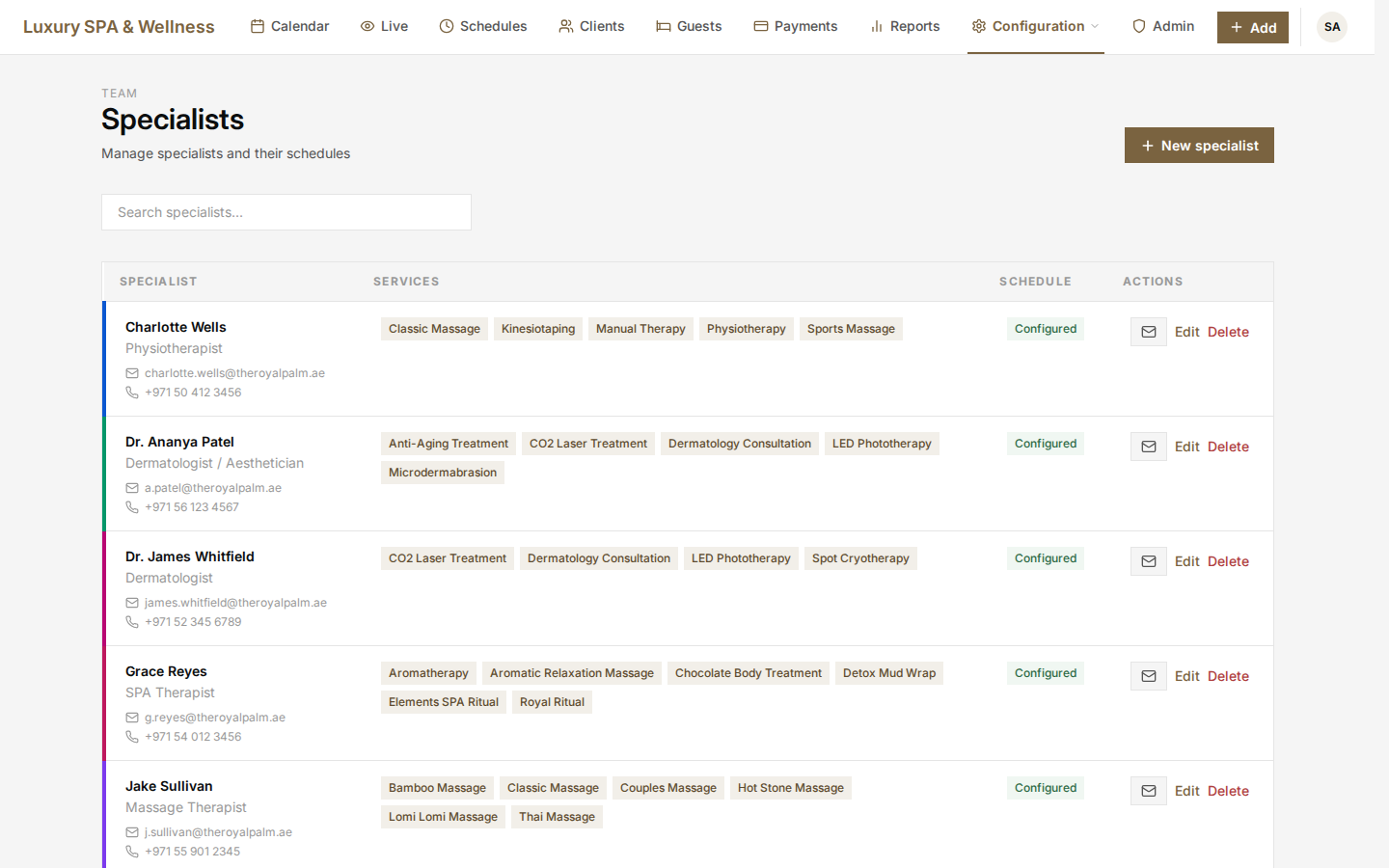This screenshot has width=1389, height=868.
Task: Click the Configured schedule indicator for Jake Sullivan
Action: [1045, 787]
